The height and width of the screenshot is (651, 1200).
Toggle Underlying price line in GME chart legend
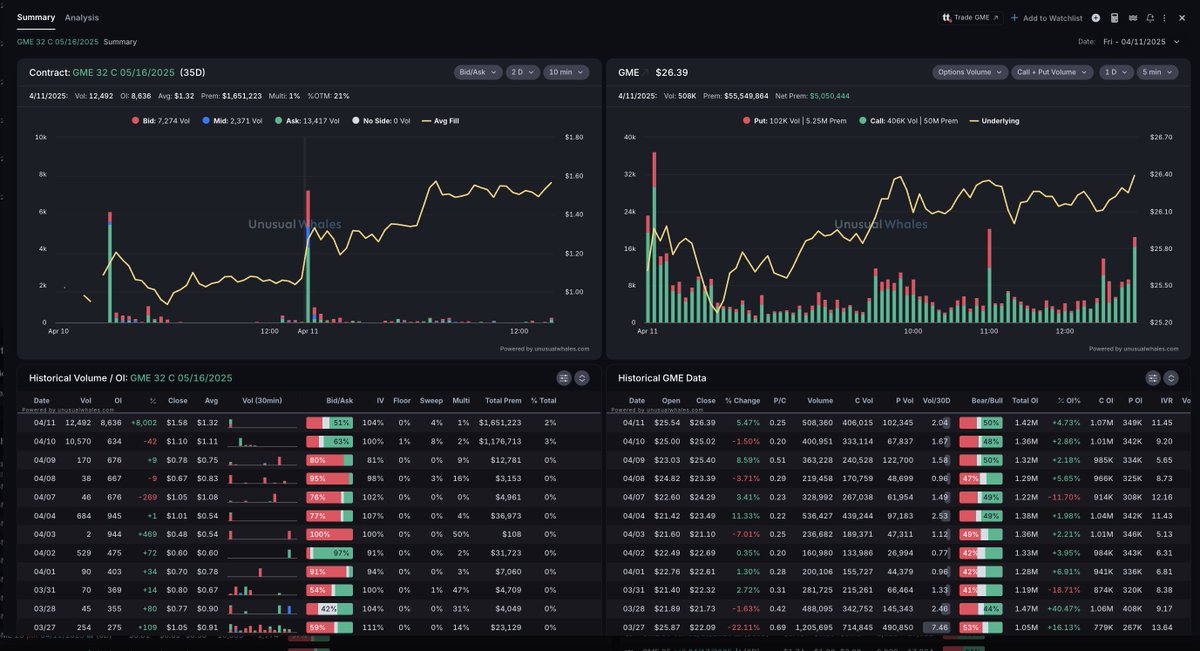[x=996, y=120]
